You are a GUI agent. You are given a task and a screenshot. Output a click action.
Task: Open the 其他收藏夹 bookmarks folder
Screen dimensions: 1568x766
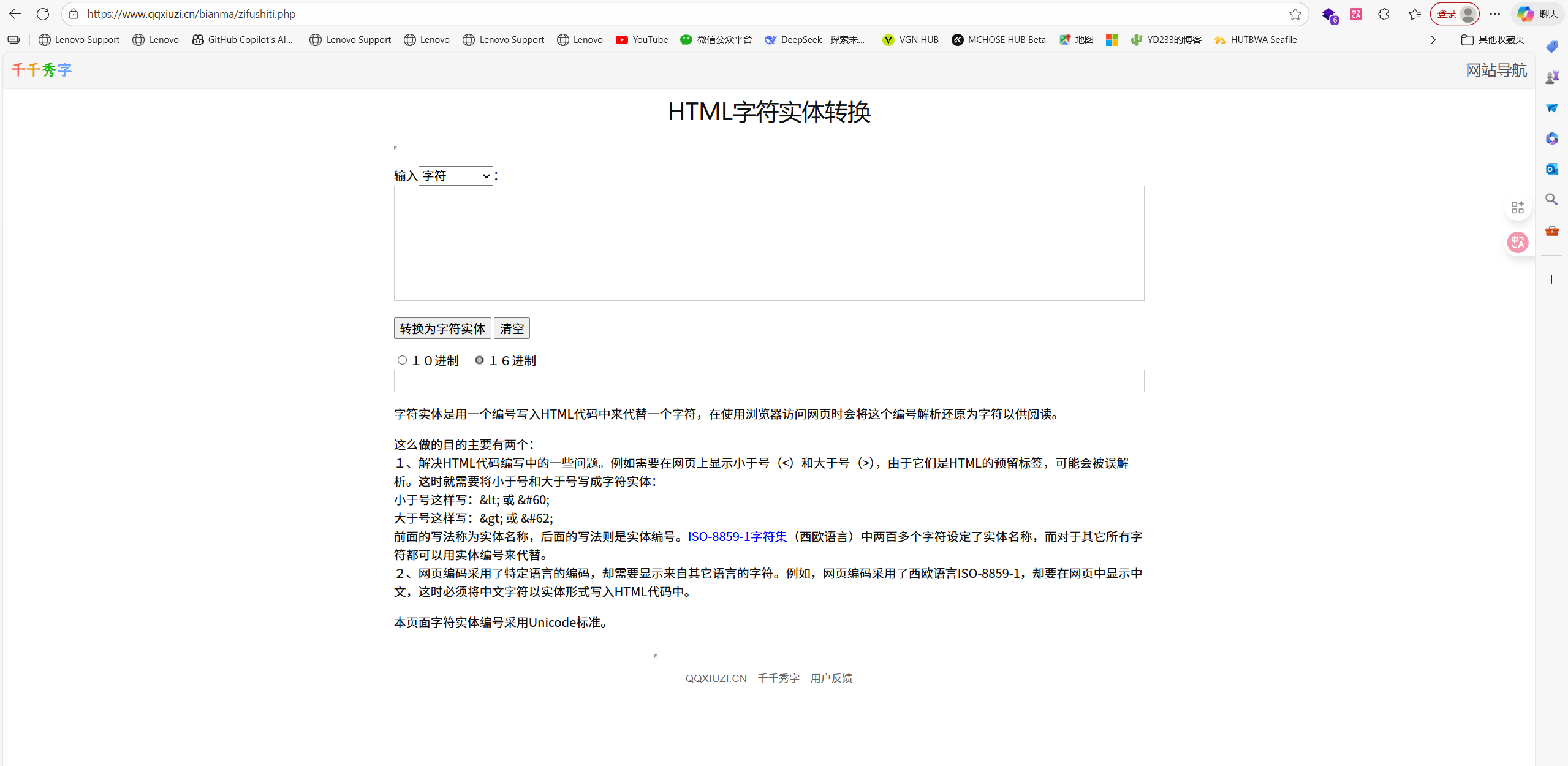(1493, 40)
